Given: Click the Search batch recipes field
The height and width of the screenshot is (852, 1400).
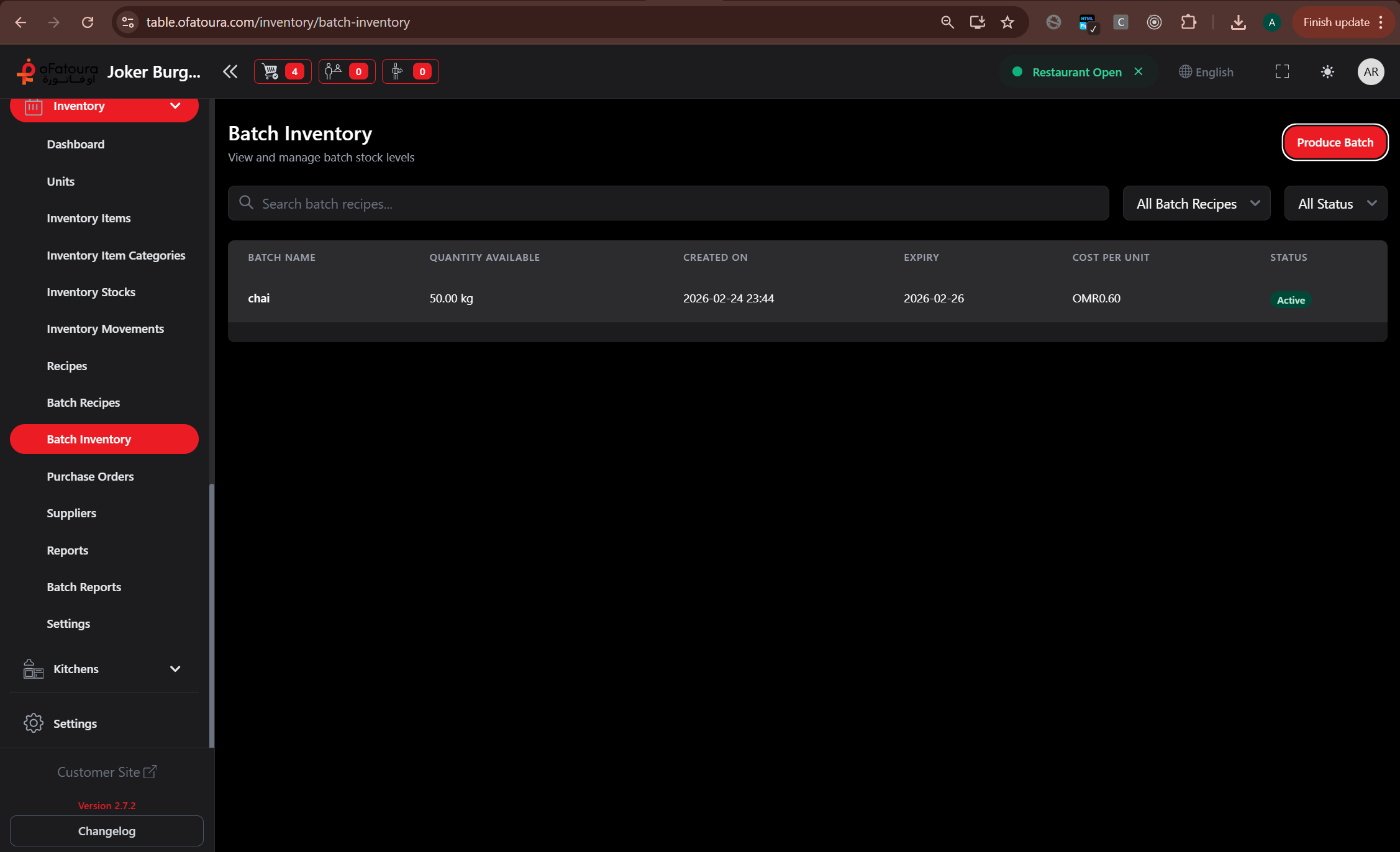Looking at the screenshot, I should point(668,204).
